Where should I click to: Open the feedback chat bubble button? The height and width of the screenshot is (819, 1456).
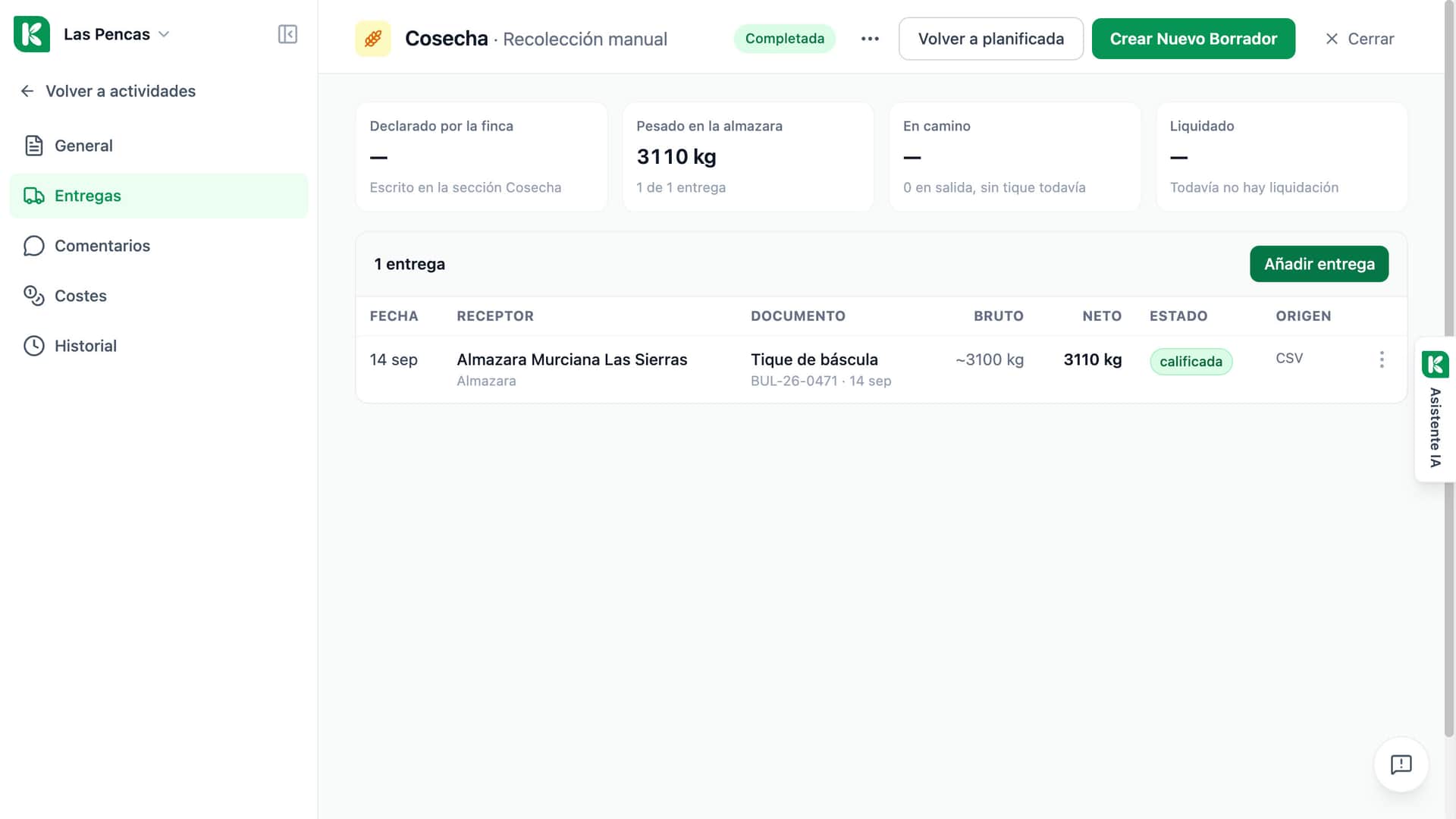tap(1401, 764)
